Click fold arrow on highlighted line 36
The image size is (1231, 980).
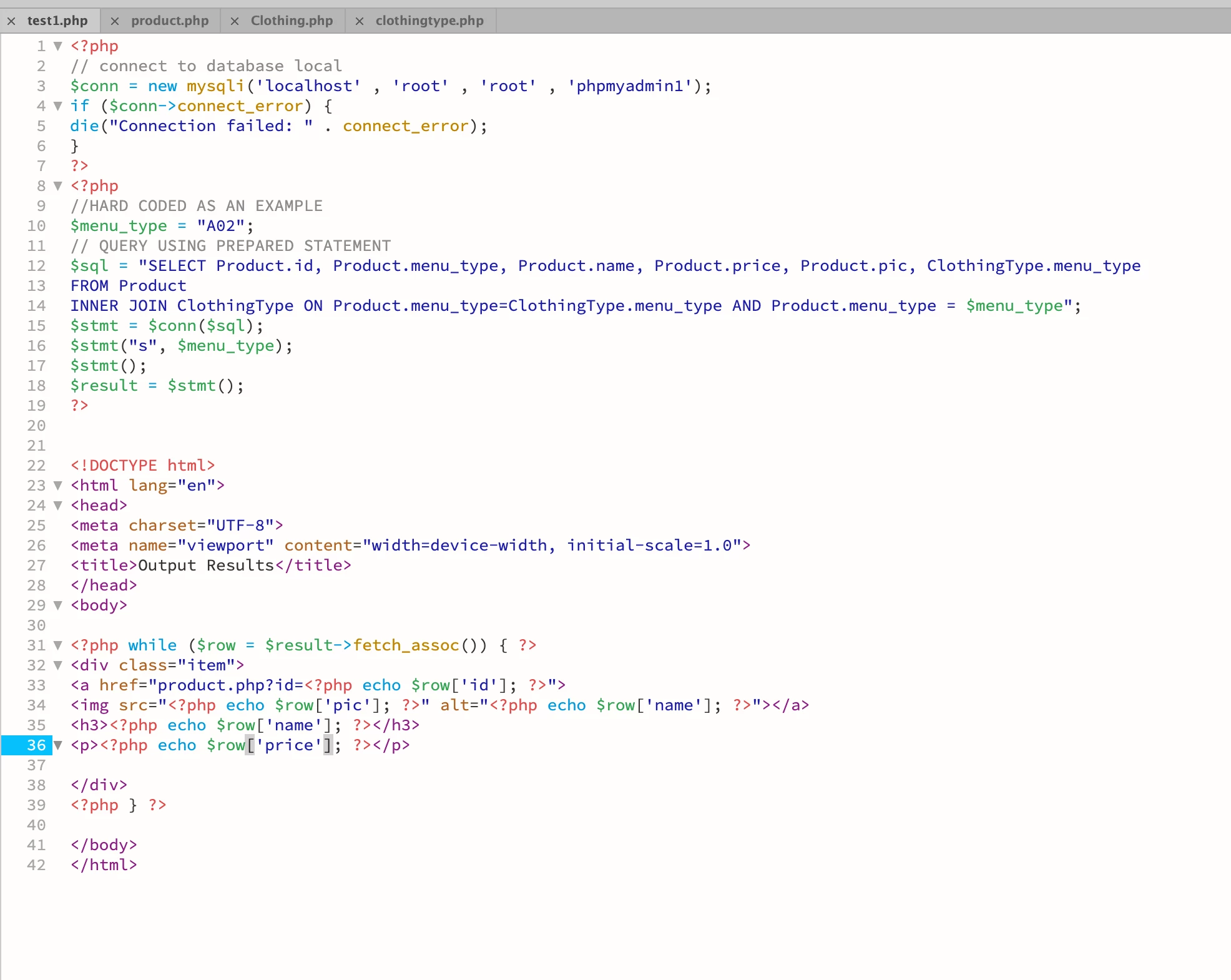click(58, 745)
